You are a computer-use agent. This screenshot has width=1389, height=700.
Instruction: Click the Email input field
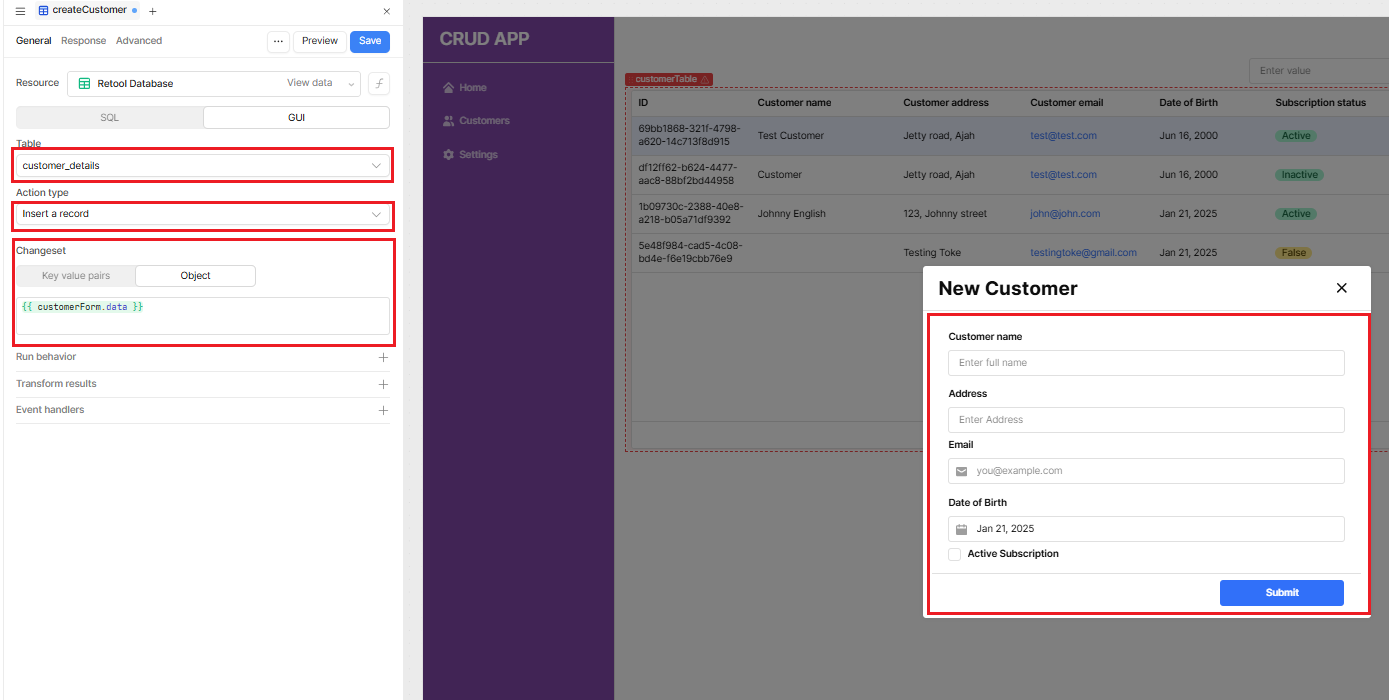tap(1146, 471)
